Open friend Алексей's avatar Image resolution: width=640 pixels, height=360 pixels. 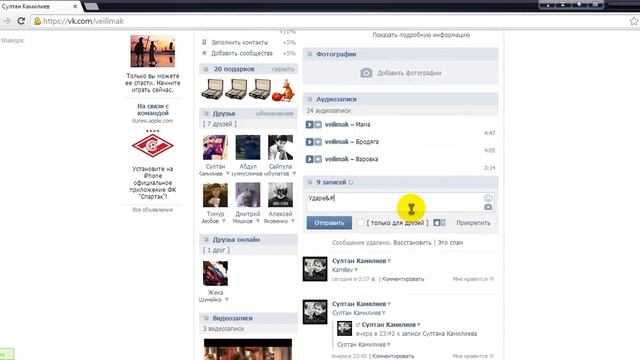(x=280, y=195)
